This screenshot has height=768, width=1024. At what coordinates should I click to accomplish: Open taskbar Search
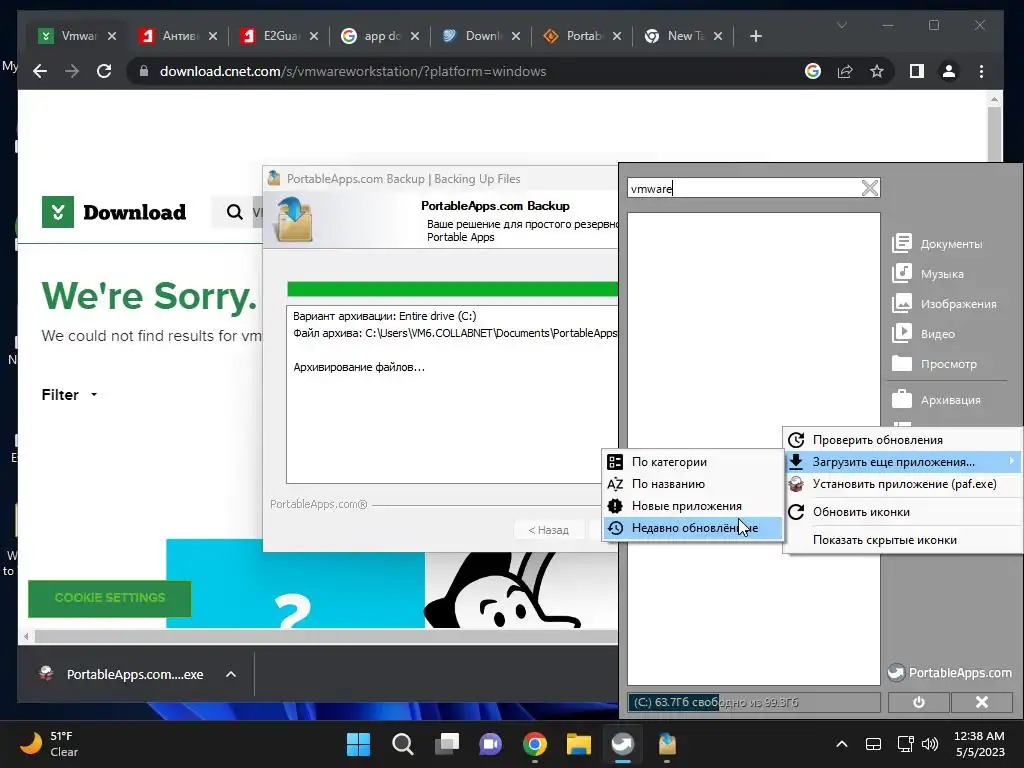(x=402, y=744)
